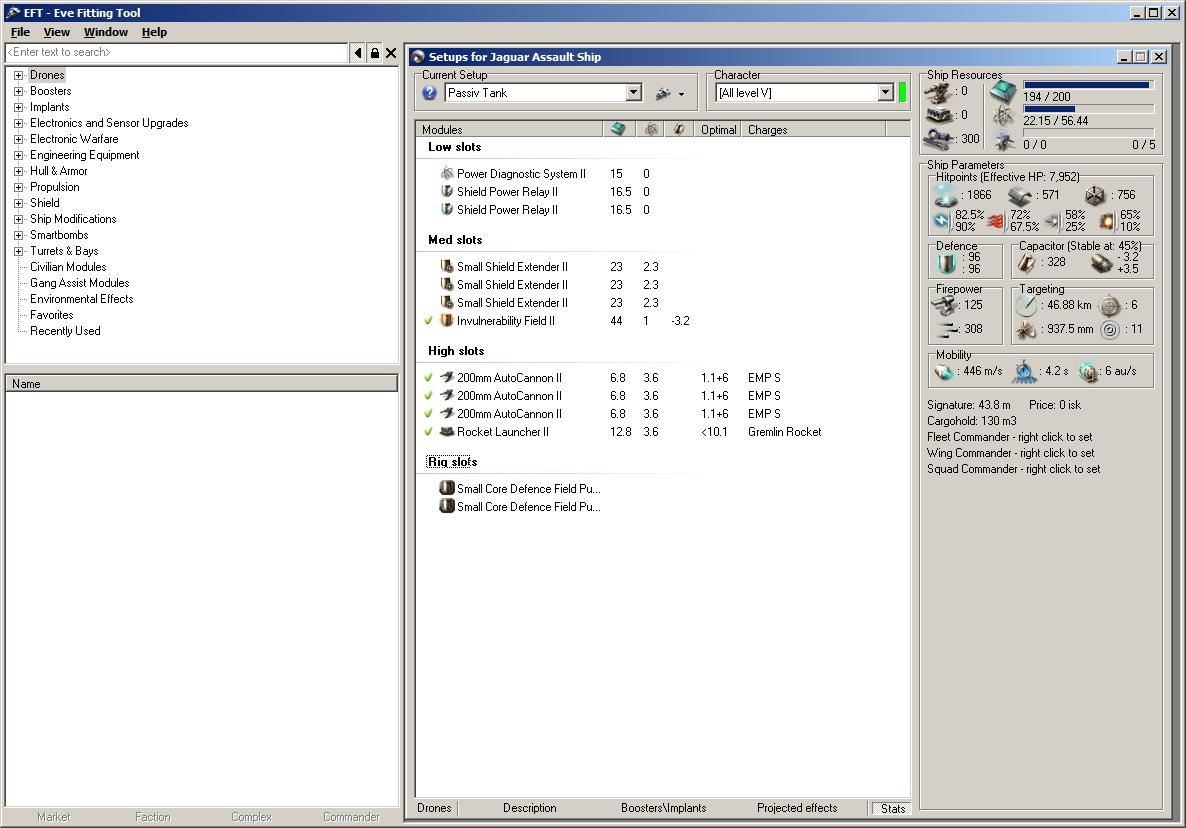The image size is (1186, 828).
Task: Click the max locked targets icon showing 6
Action: 1110,305
